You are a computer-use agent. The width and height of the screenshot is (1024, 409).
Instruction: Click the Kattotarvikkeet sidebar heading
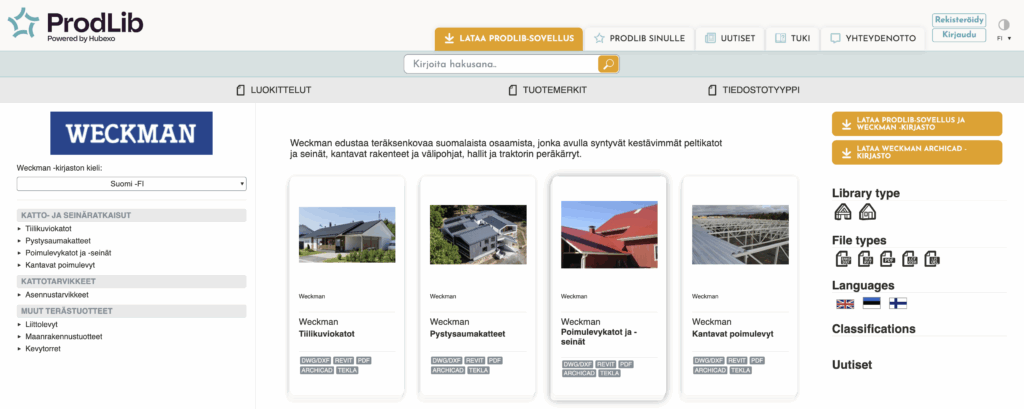(x=131, y=282)
